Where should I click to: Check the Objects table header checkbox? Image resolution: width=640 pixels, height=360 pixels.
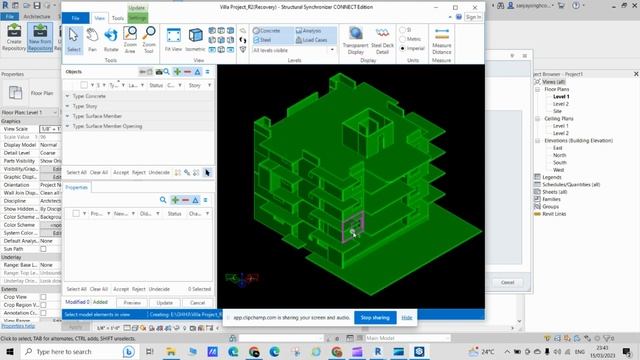[84, 85]
